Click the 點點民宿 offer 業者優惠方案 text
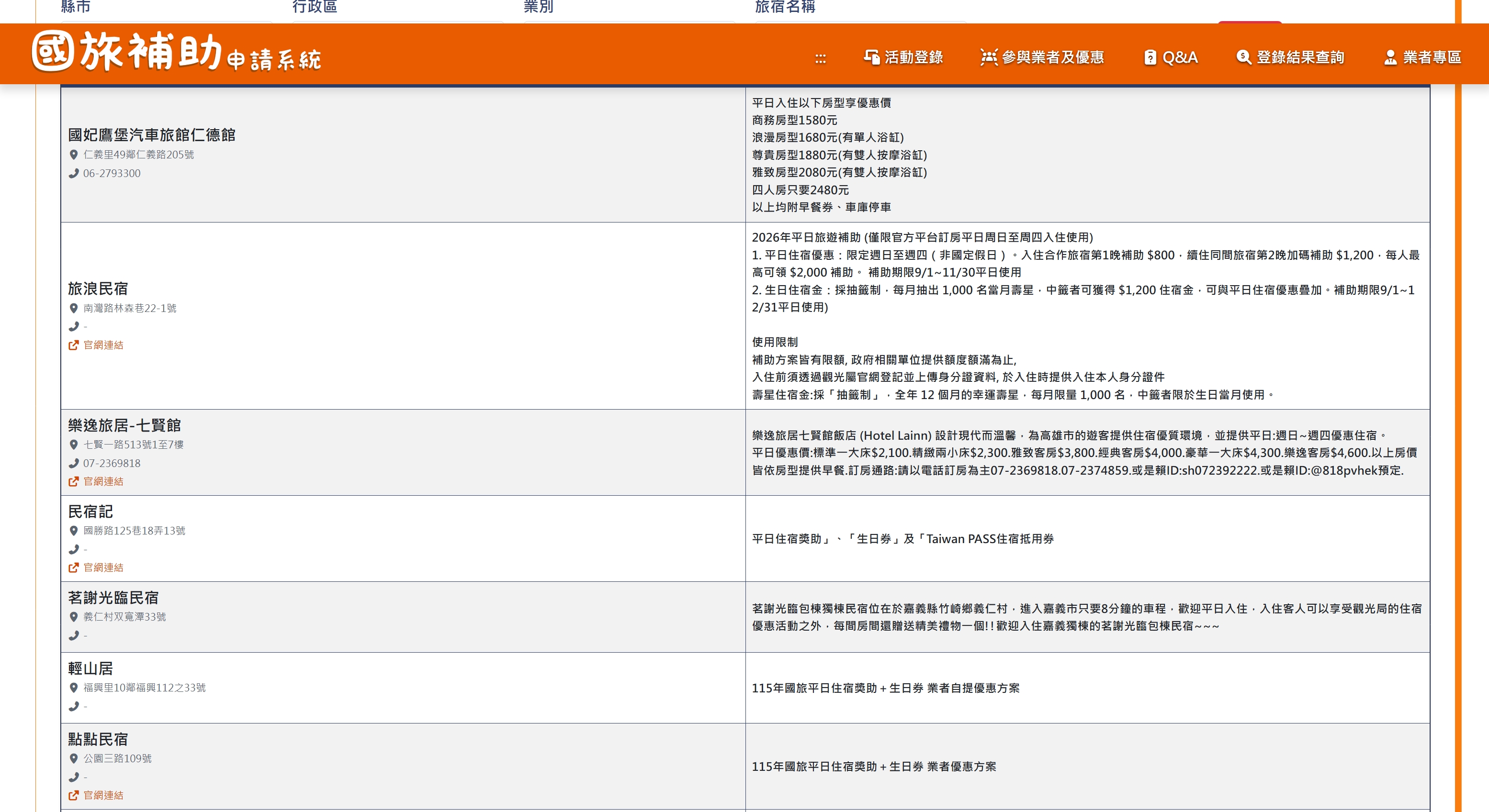Viewport: 1489px width, 812px height. tap(874, 767)
